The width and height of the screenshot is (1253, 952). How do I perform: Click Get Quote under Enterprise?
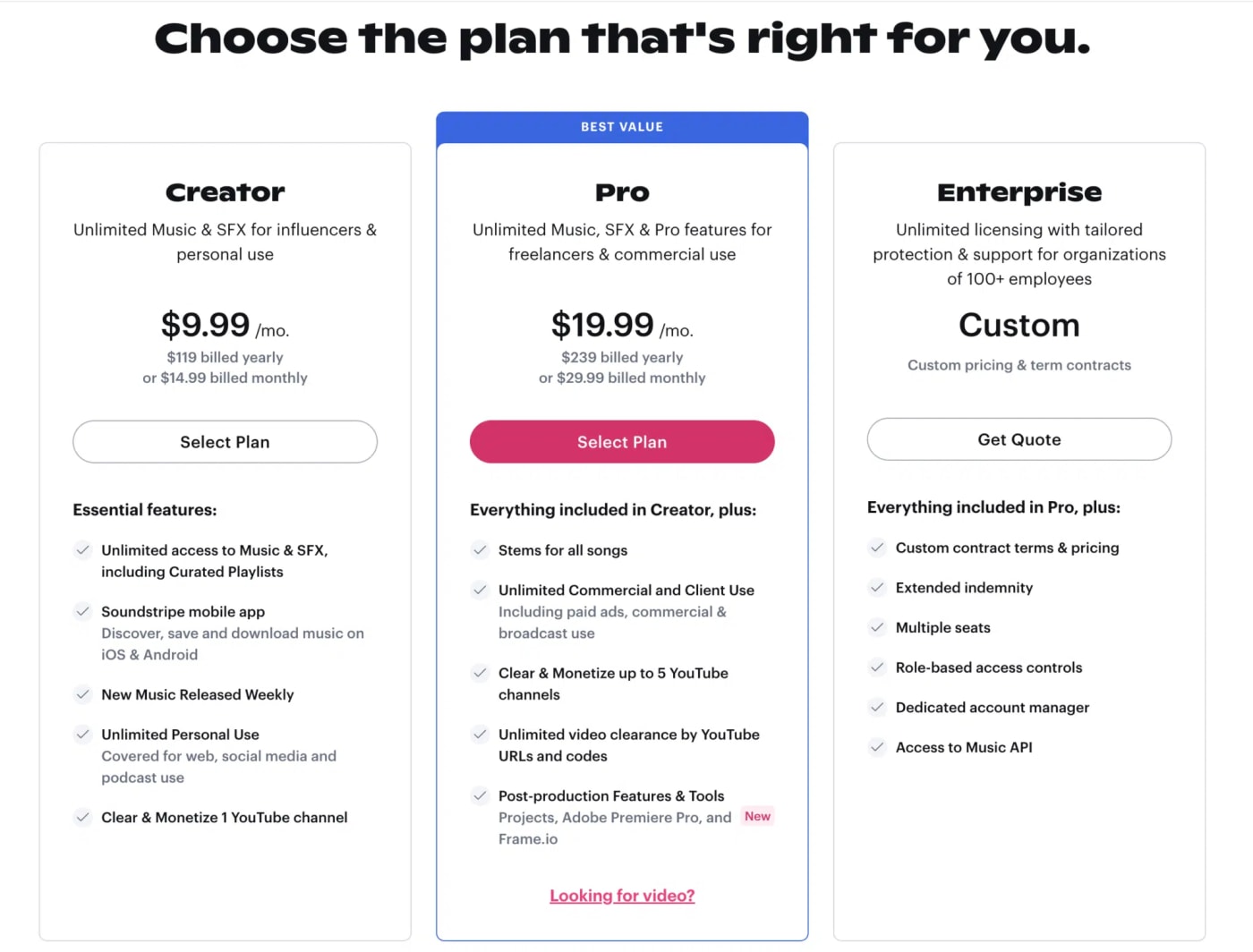pos(1019,439)
